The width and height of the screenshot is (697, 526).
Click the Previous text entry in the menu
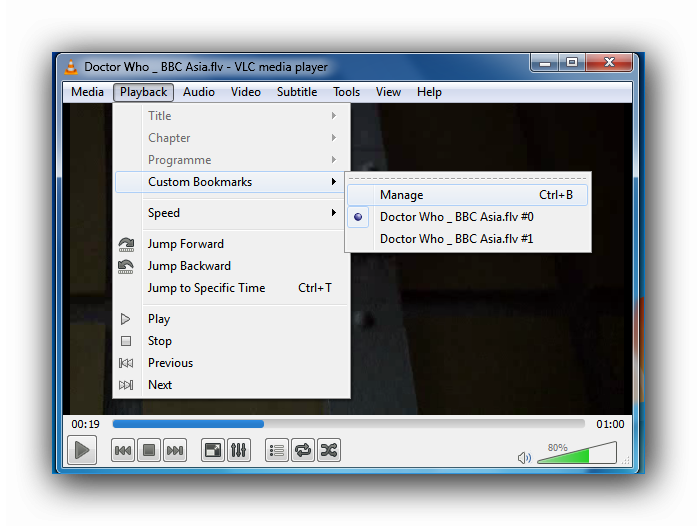tap(170, 363)
